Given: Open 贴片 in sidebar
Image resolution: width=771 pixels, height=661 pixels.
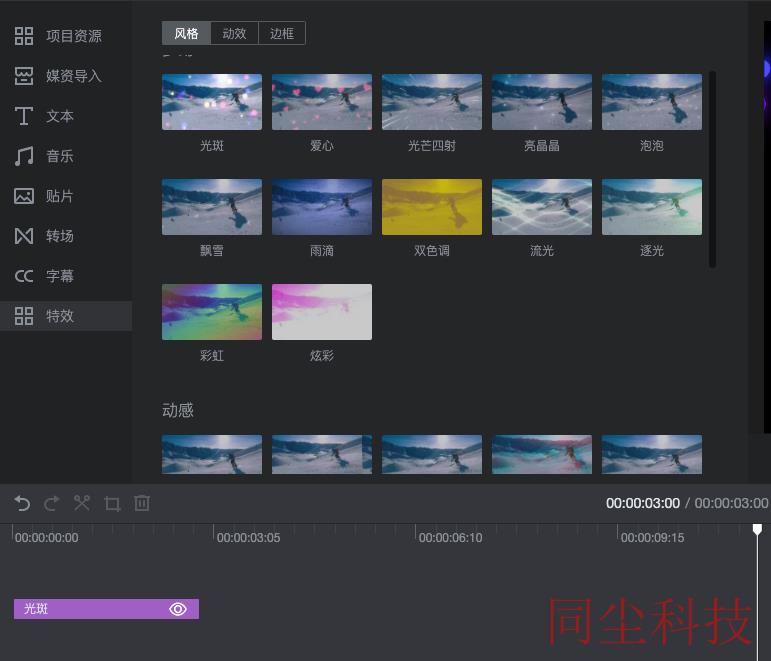Looking at the screenshot, I should coord(66,196).
